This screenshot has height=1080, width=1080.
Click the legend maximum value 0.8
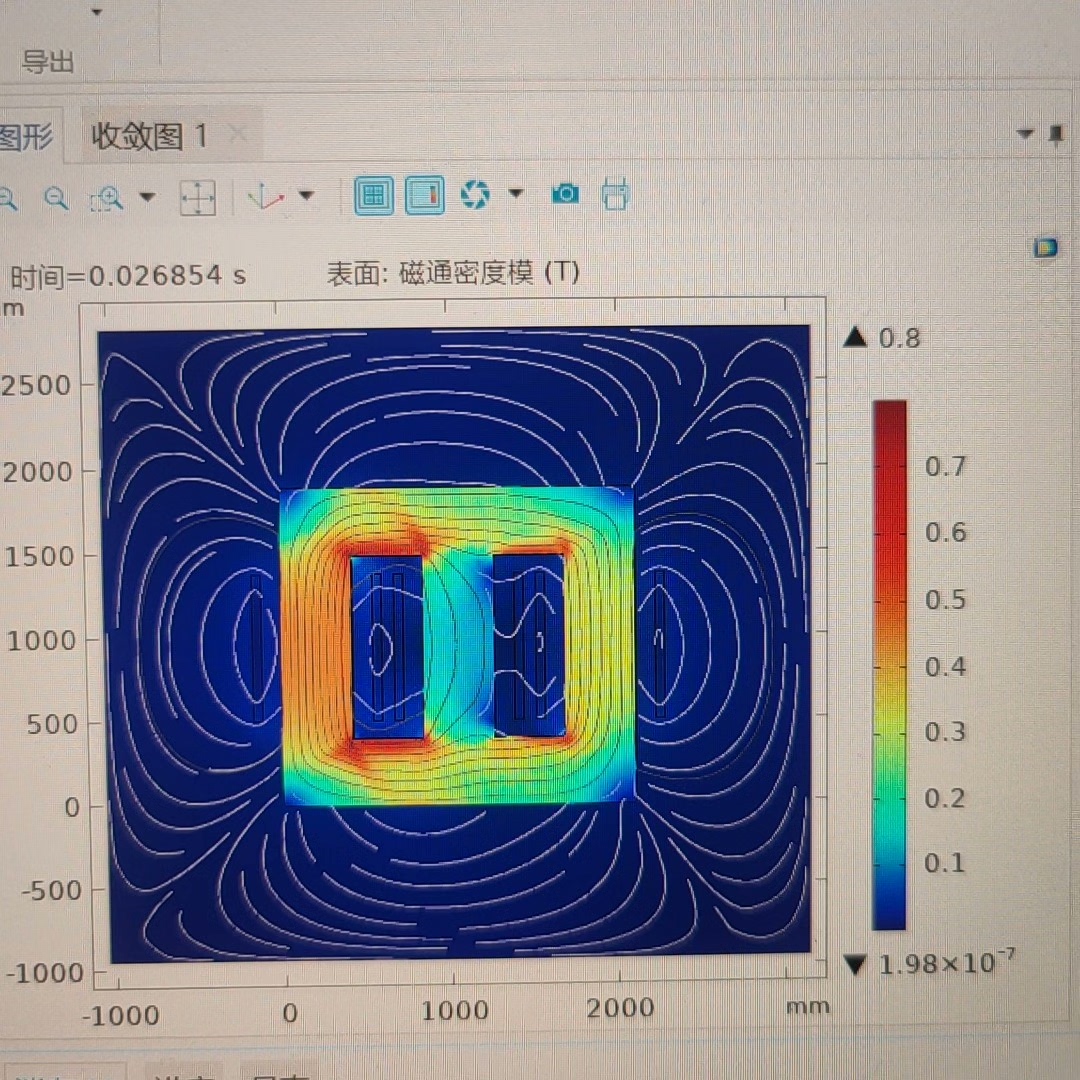(900, 338)
